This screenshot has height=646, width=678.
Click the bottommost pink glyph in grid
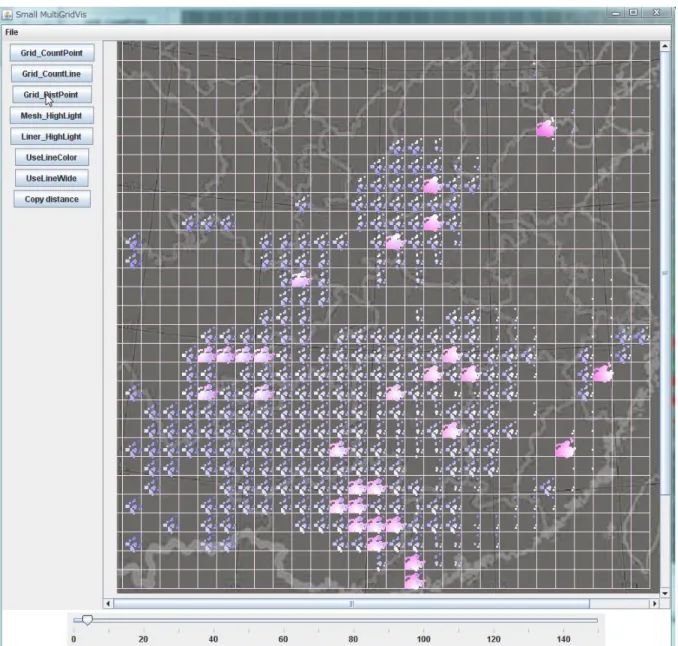(x=414, y=581)
